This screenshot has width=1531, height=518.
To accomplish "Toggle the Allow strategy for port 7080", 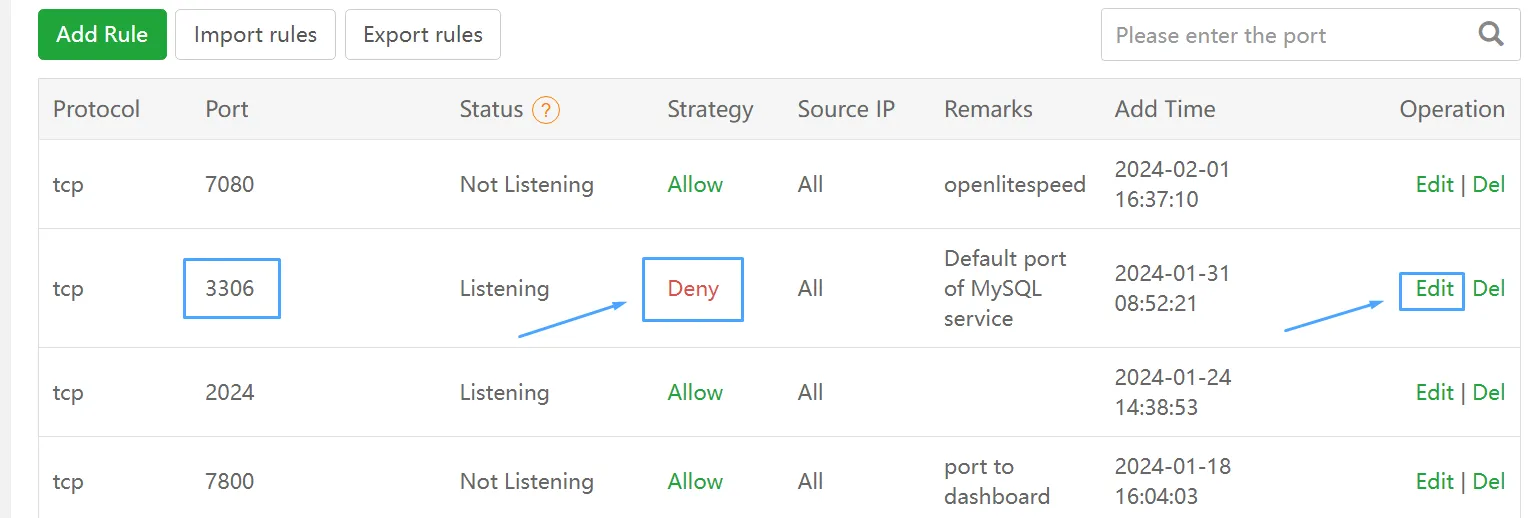I will click(x=695, y=184).
